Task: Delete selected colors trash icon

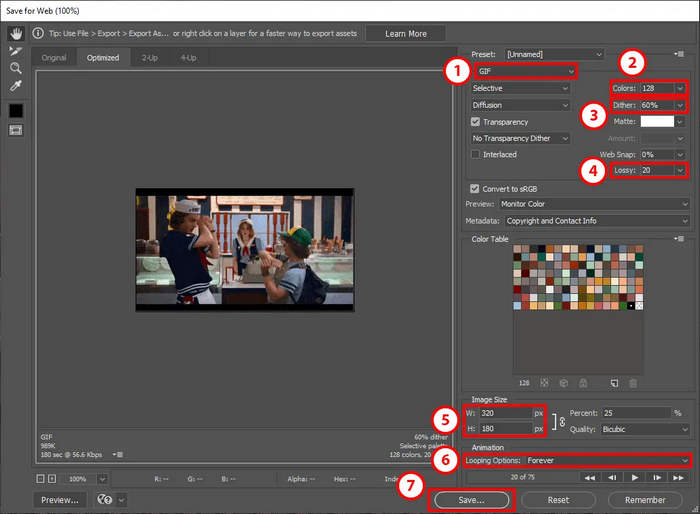Action: coord(633,383)
